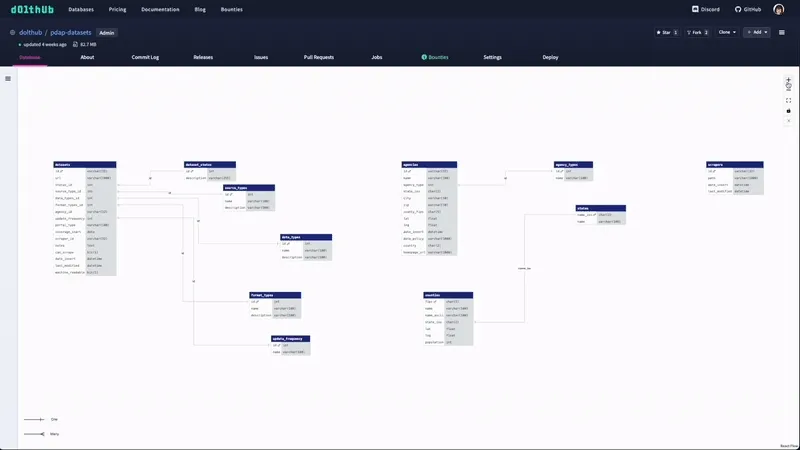Click the fit view icon in diagram controls
Image resolution: width=800 pixels, height=450 pixels.
click(x=788, y=100)
